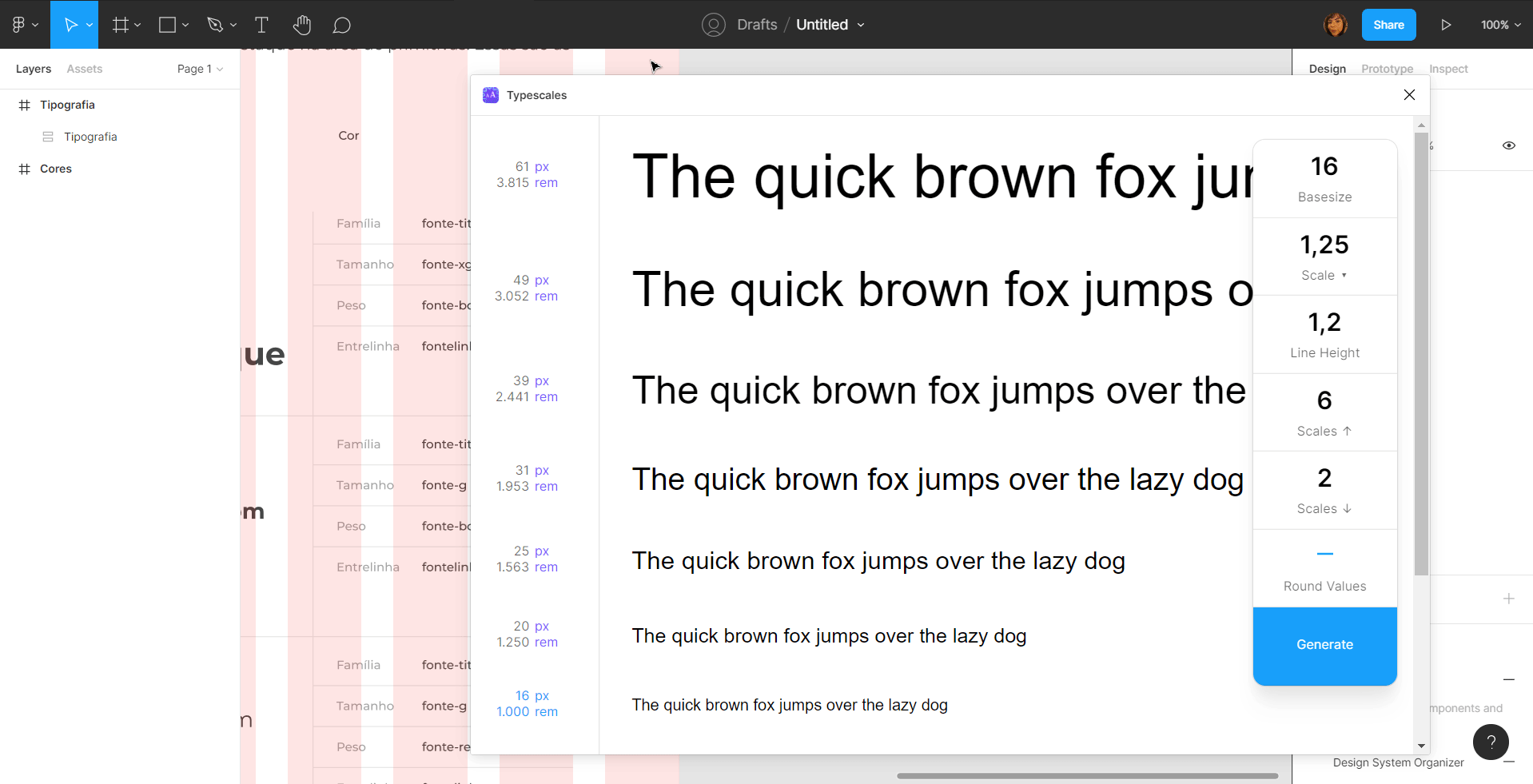Switch to the Inspect tab

click(x=1448, y=69)
